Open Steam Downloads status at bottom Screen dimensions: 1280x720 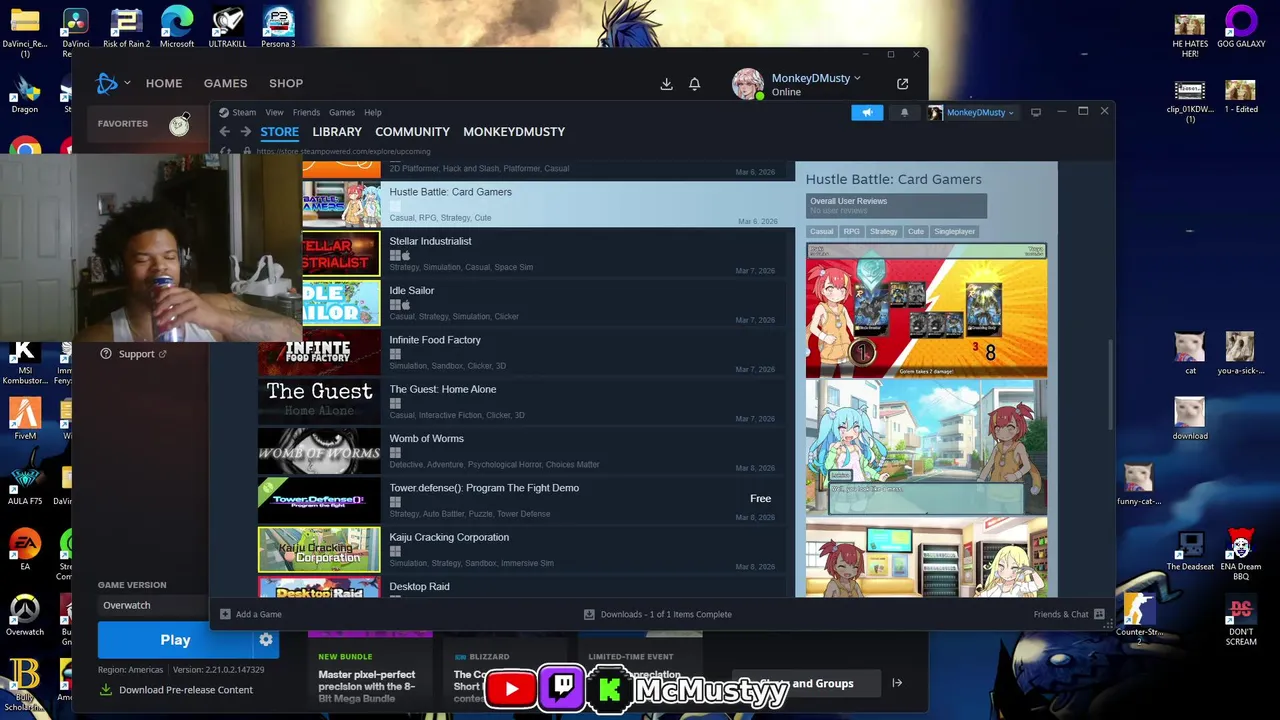point(658,614)
